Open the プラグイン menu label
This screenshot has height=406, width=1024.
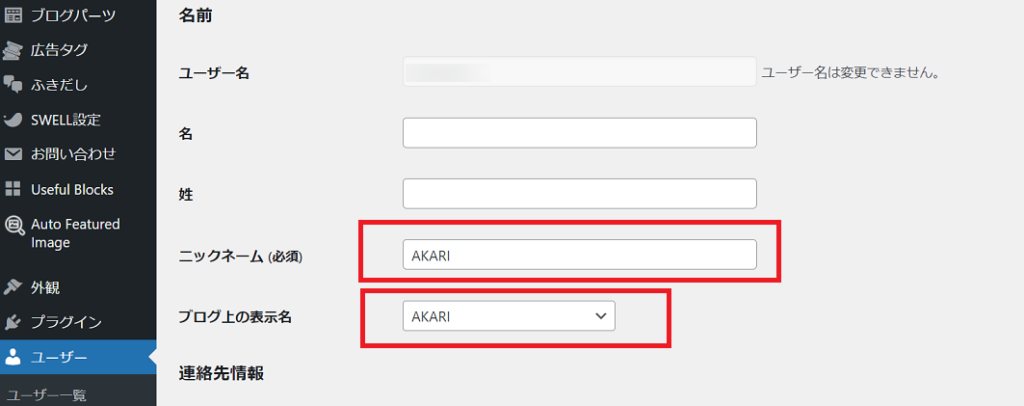coord(66,322)
